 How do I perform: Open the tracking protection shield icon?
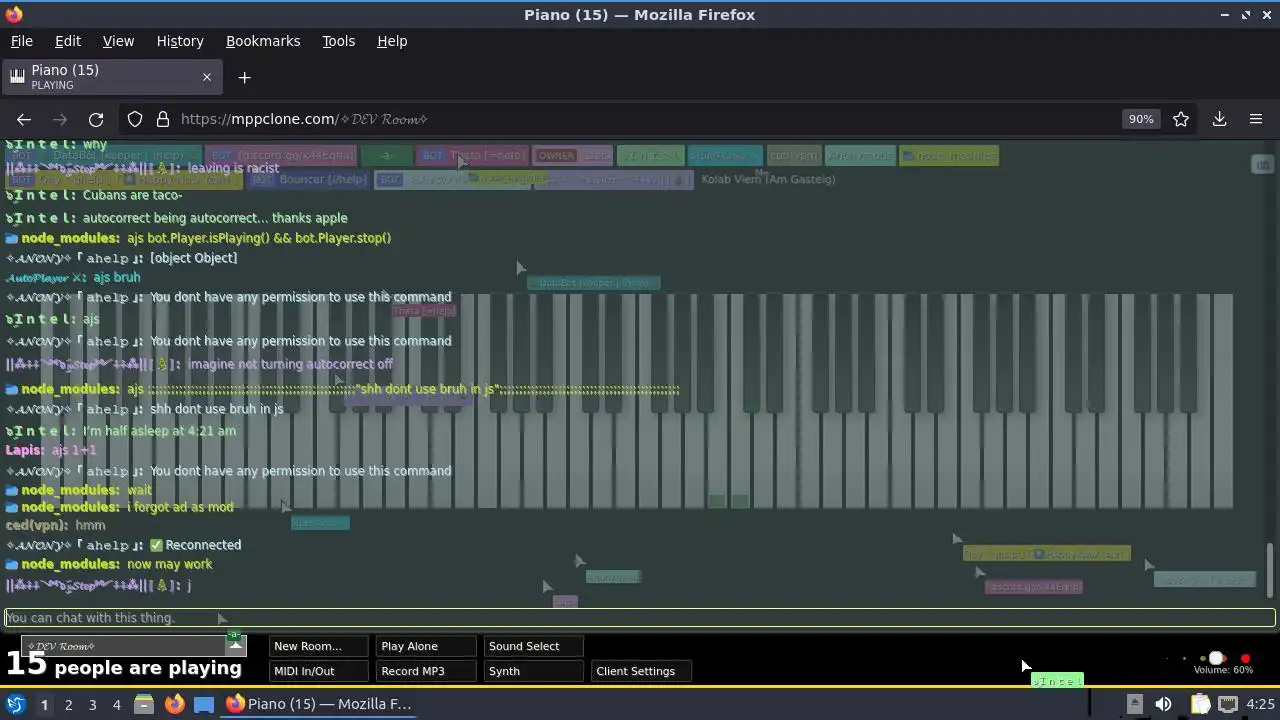[135, 119]
